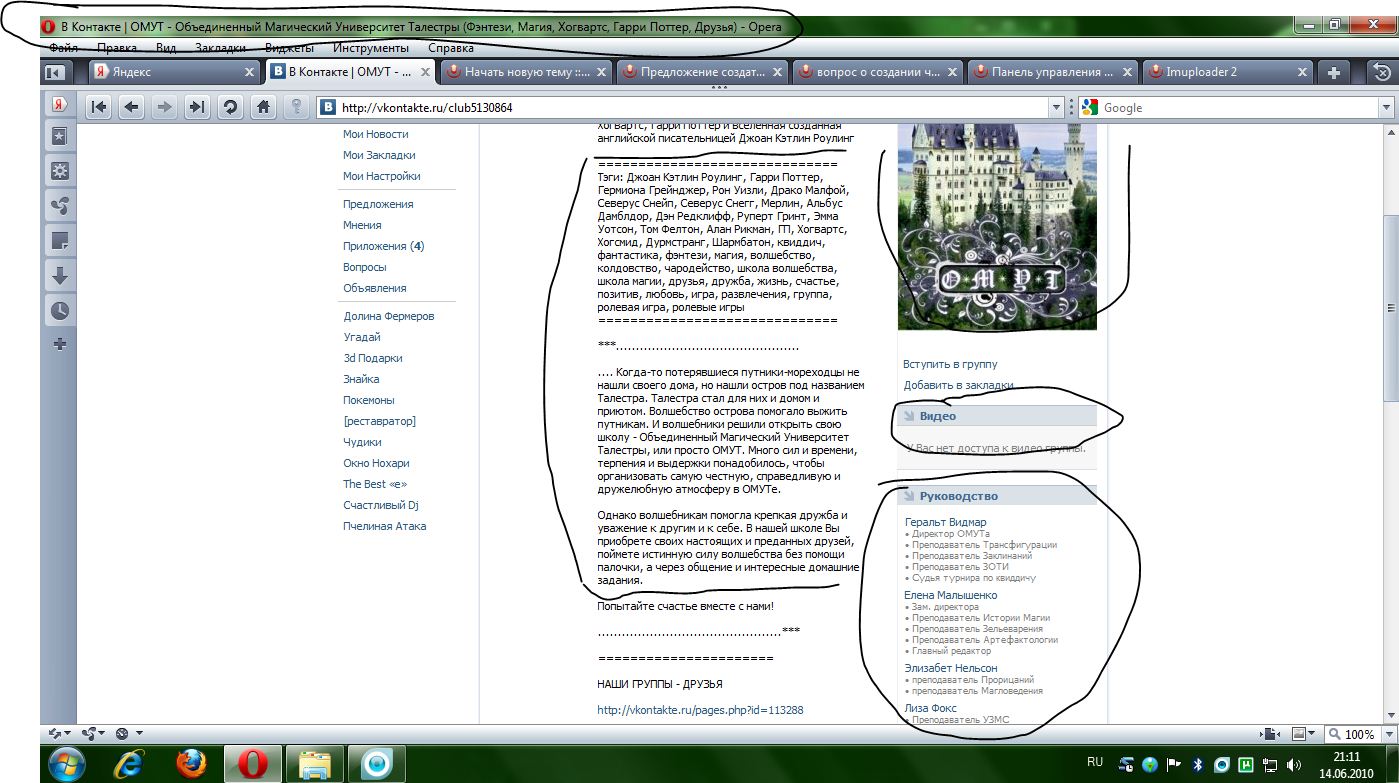The width and height of the screenshot is (1399, 783).
Task: Open Firefox from the taskbar
Action: (x=190, y=763)
